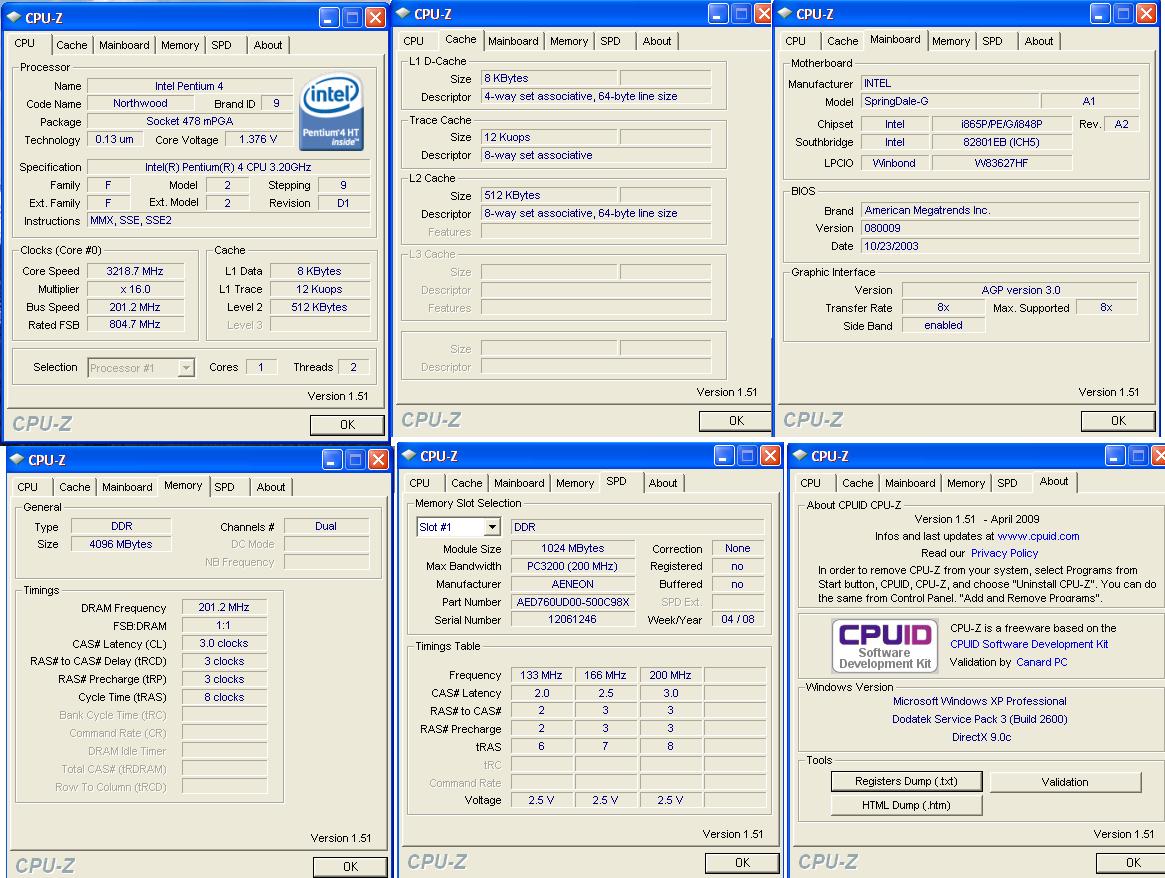Open the SPD tab in the Motherboard window
Image resolution: width=1165 pixels, height=878 pixels.
point(993,41)
